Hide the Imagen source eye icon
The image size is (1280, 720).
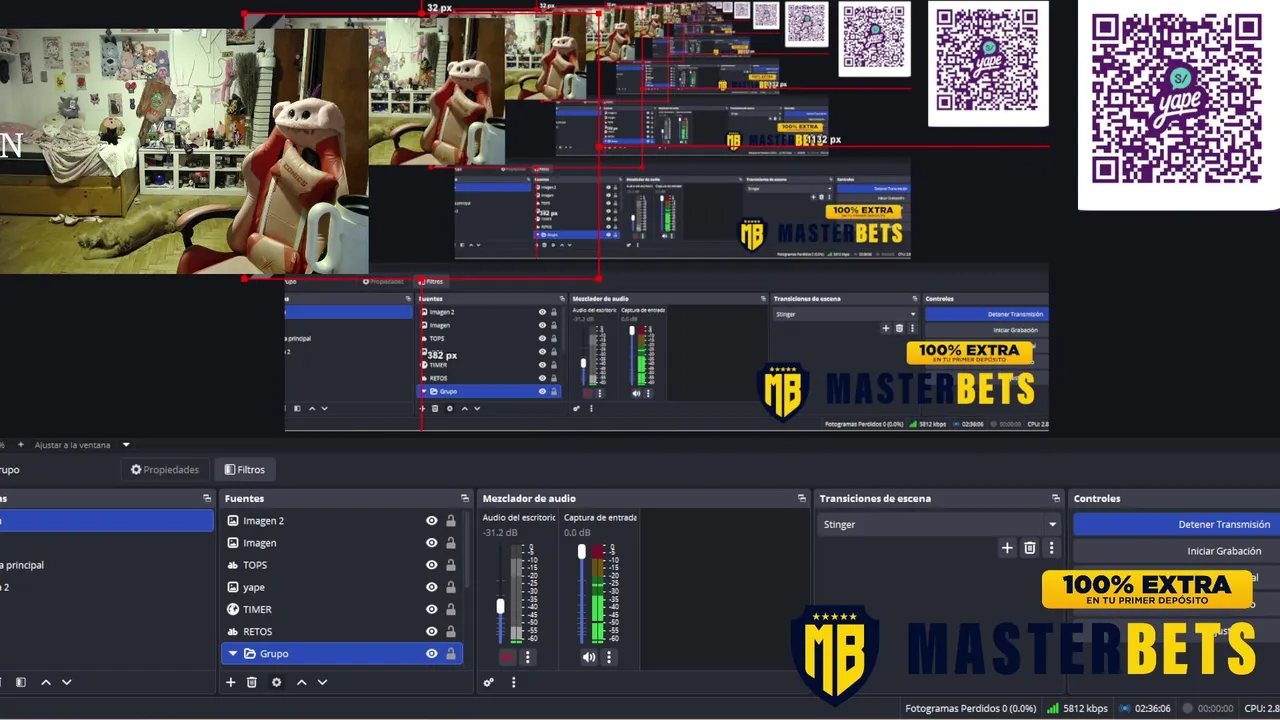[x=432, y=543]
